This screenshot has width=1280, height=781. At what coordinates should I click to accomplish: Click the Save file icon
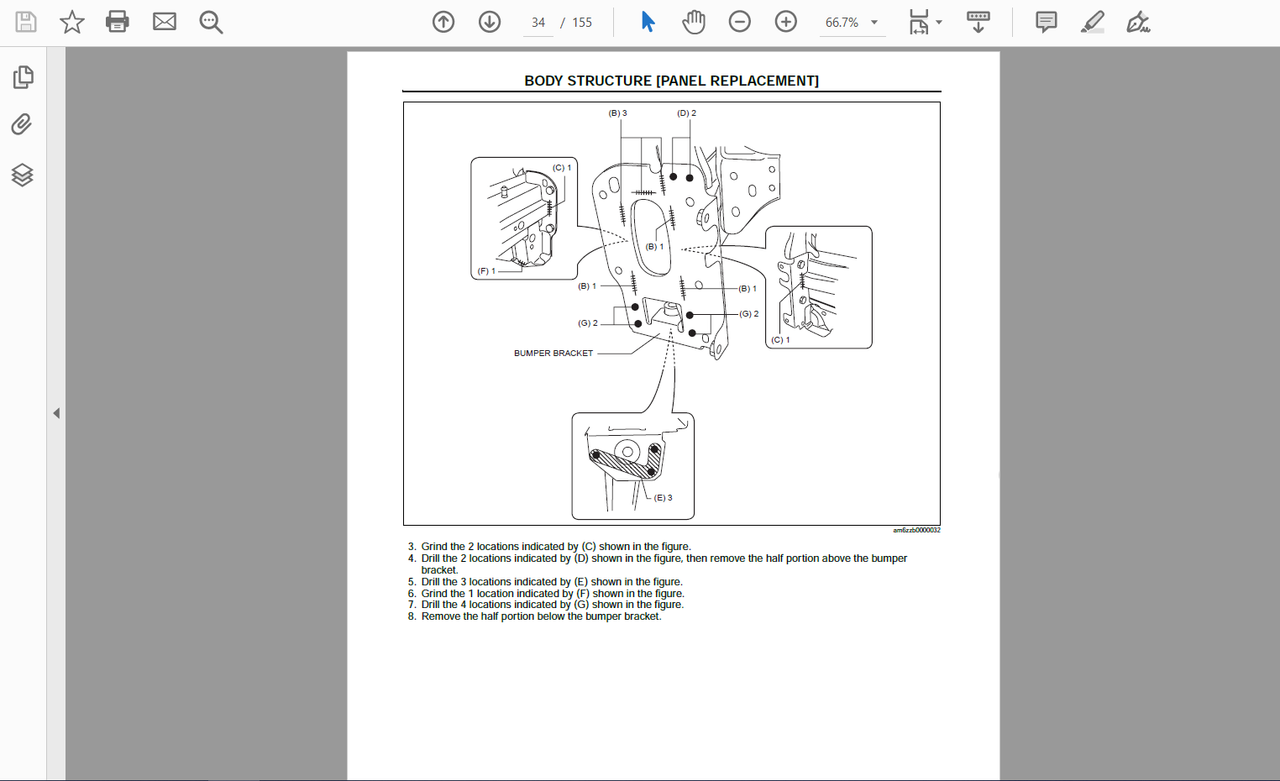pos(25,22)
